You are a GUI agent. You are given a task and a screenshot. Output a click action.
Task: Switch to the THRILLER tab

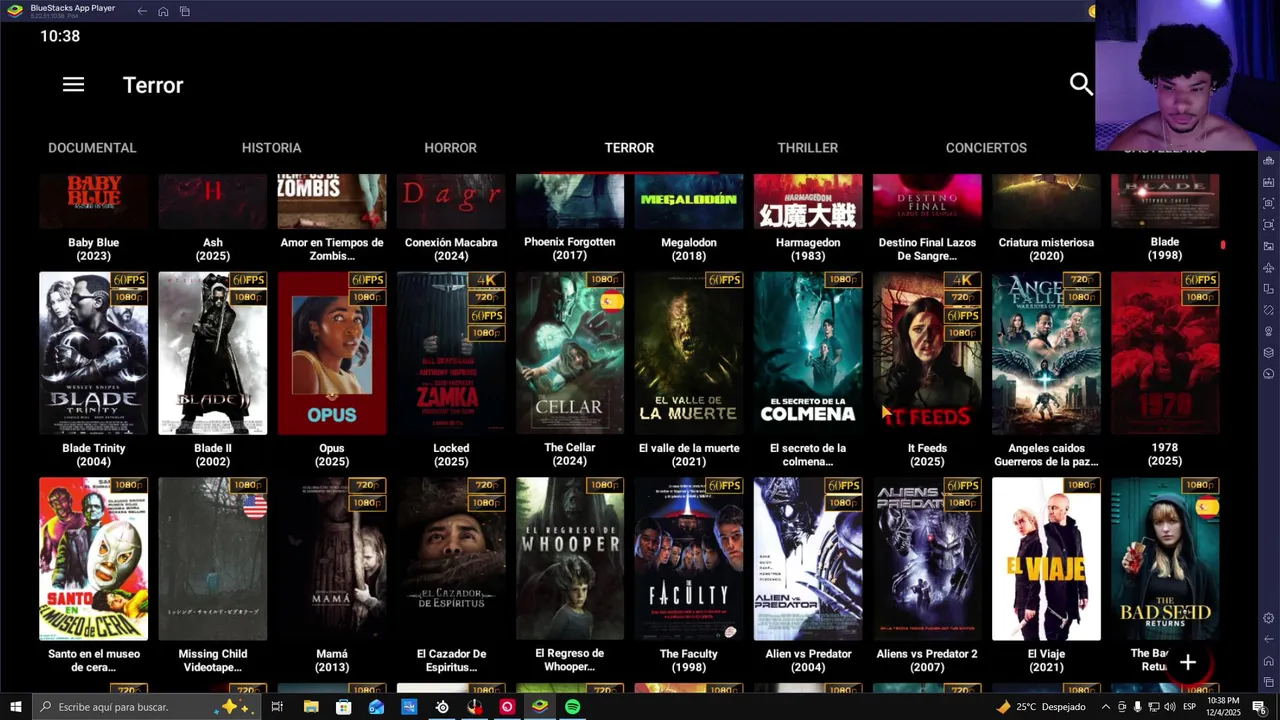tap(808, 147)
